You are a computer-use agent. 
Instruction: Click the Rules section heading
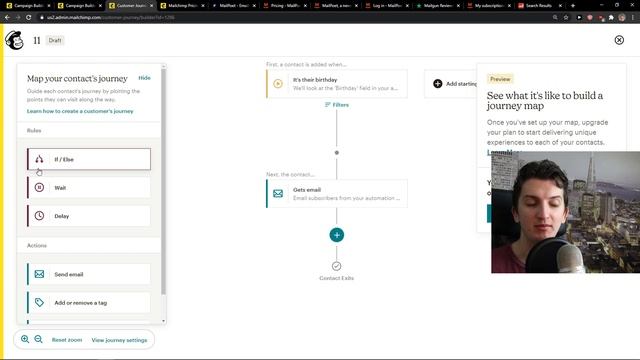tap(34, 131)
